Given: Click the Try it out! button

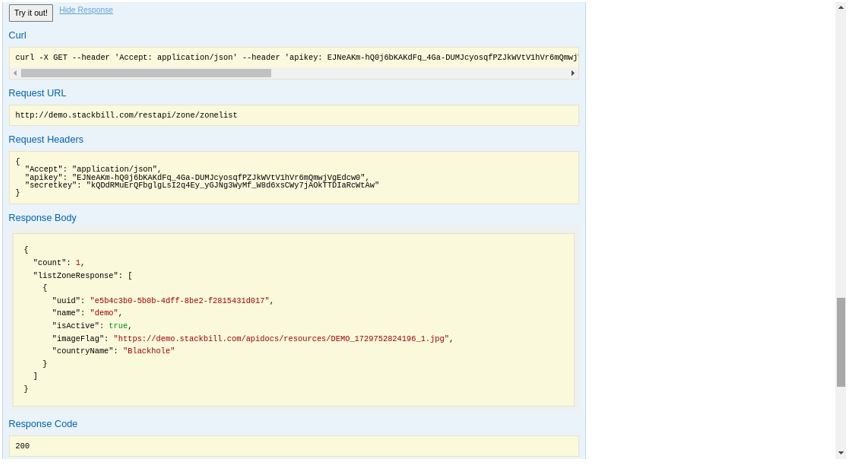Looking at the screenshot, I should [x=31, y=12].
